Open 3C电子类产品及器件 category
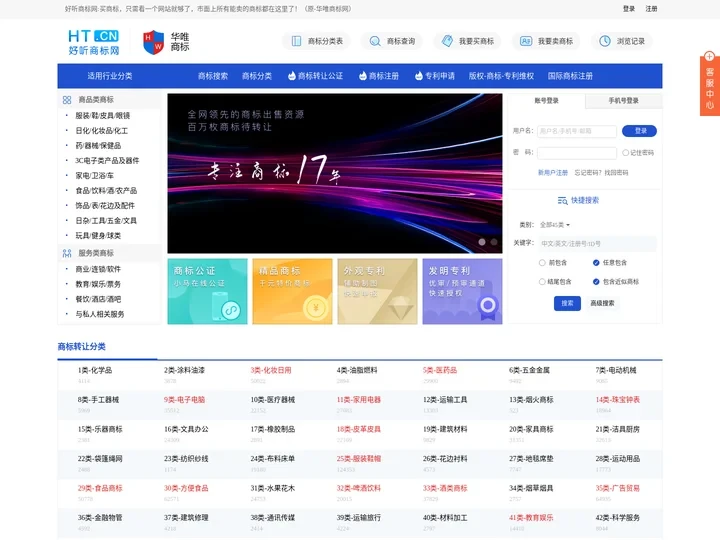The width and height of the screenshot is (720, 540). 107,161
